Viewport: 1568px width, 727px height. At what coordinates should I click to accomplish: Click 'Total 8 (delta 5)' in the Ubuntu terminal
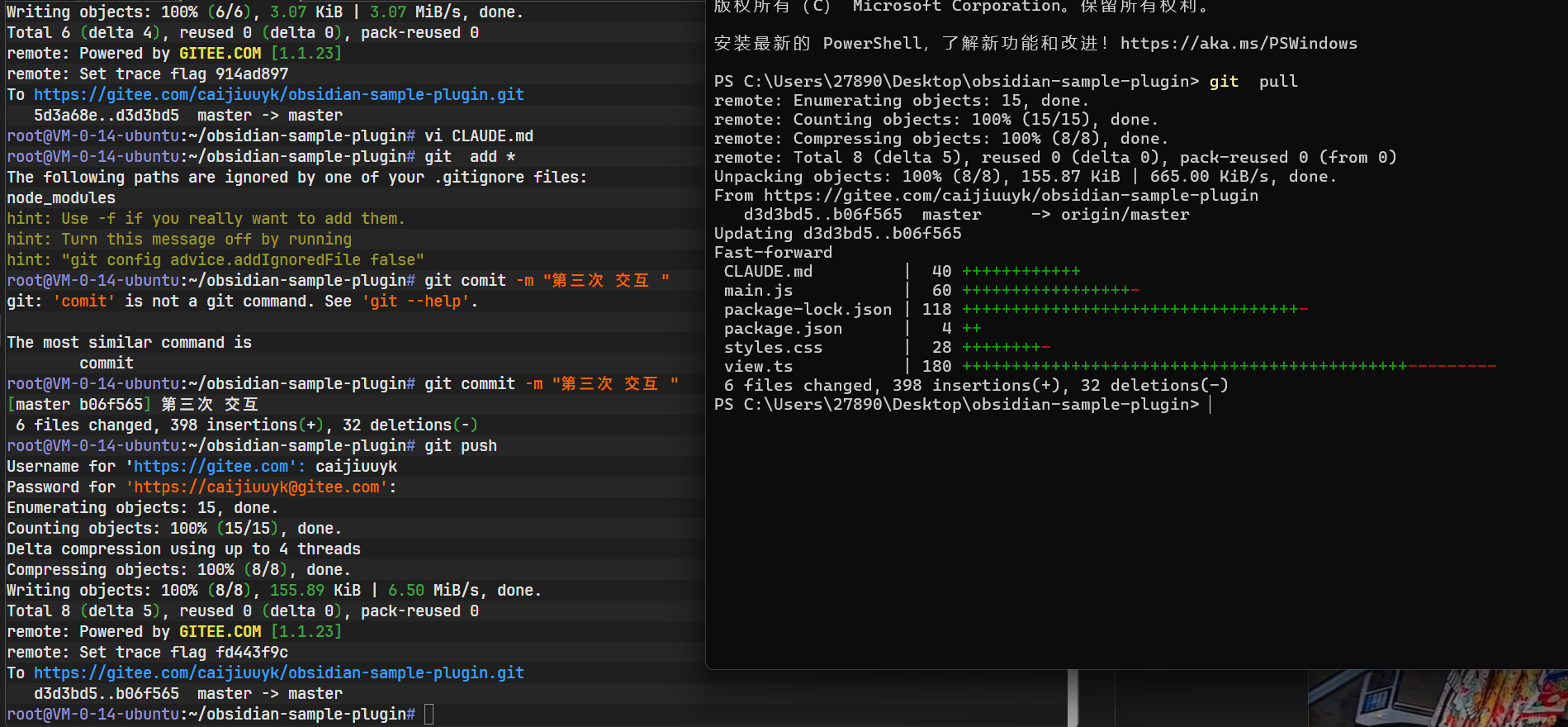[x=83, y=611]
